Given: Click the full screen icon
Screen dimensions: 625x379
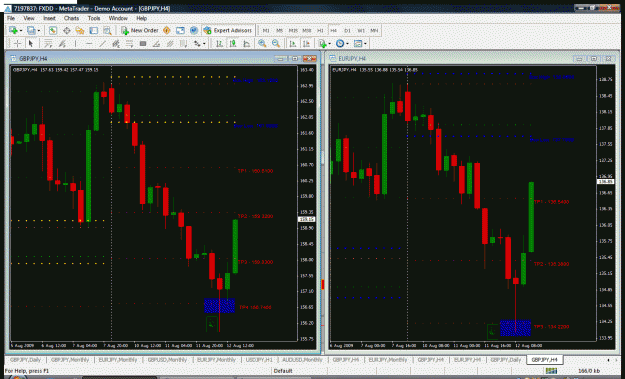Looking at the screenshot, I should [x=180, y=30].
